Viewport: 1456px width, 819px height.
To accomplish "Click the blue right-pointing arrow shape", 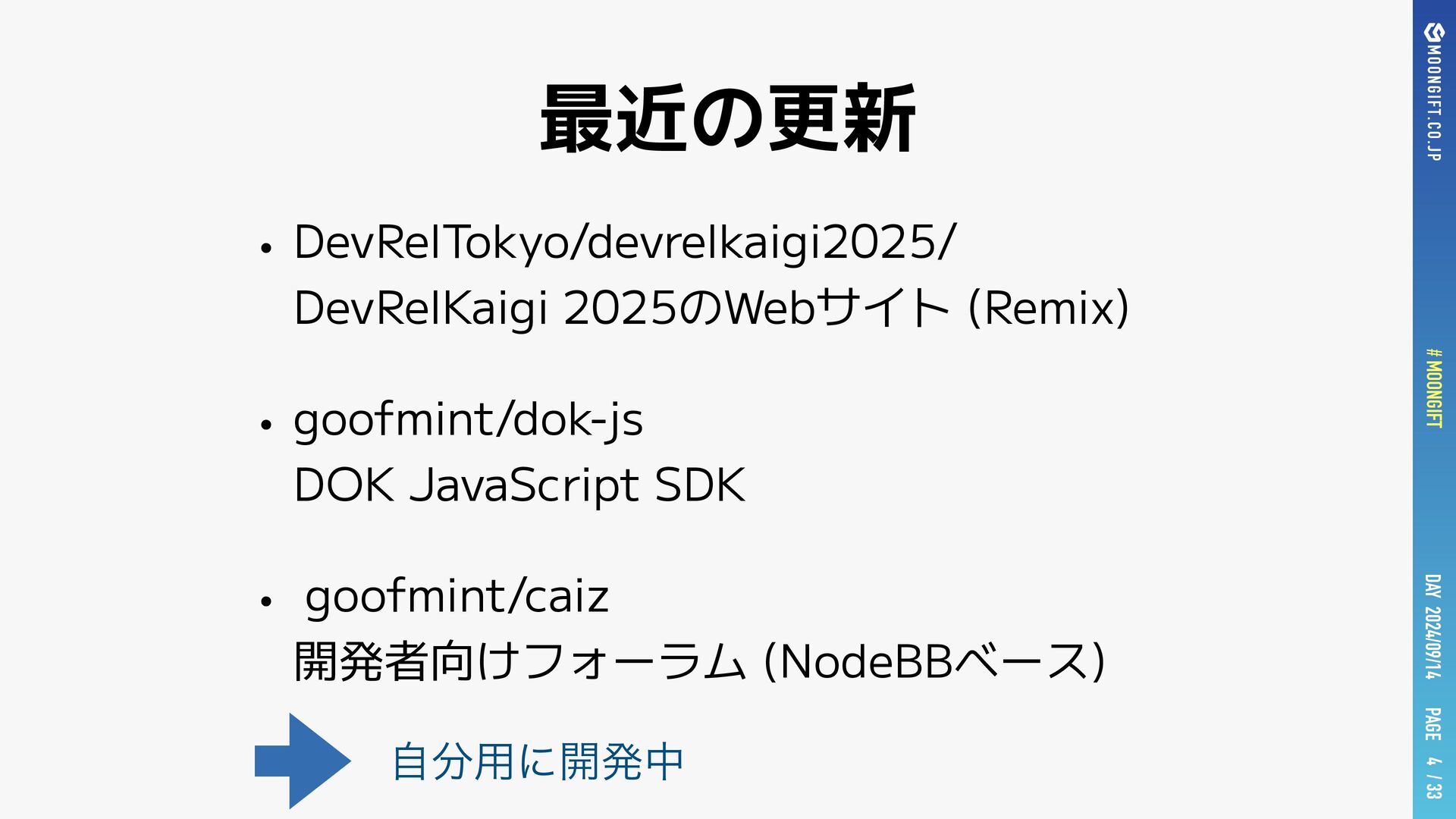I will tap(302, 761).
